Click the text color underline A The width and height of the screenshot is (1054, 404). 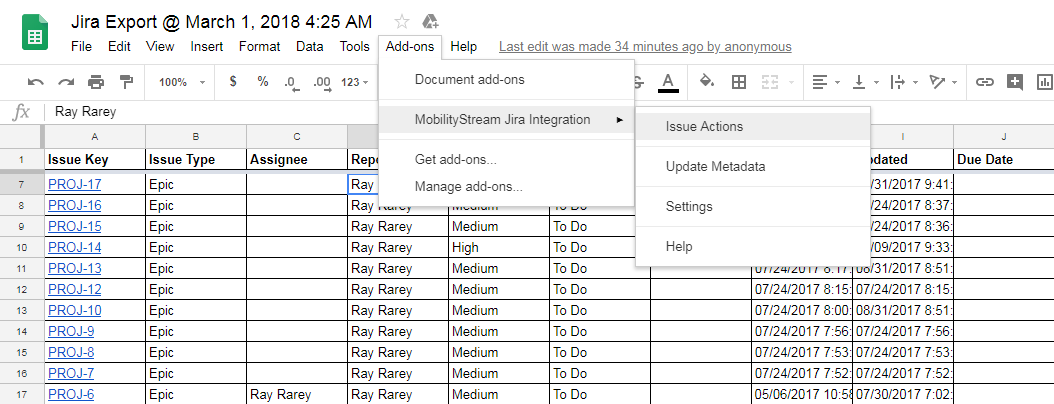(x=668, y=82)
